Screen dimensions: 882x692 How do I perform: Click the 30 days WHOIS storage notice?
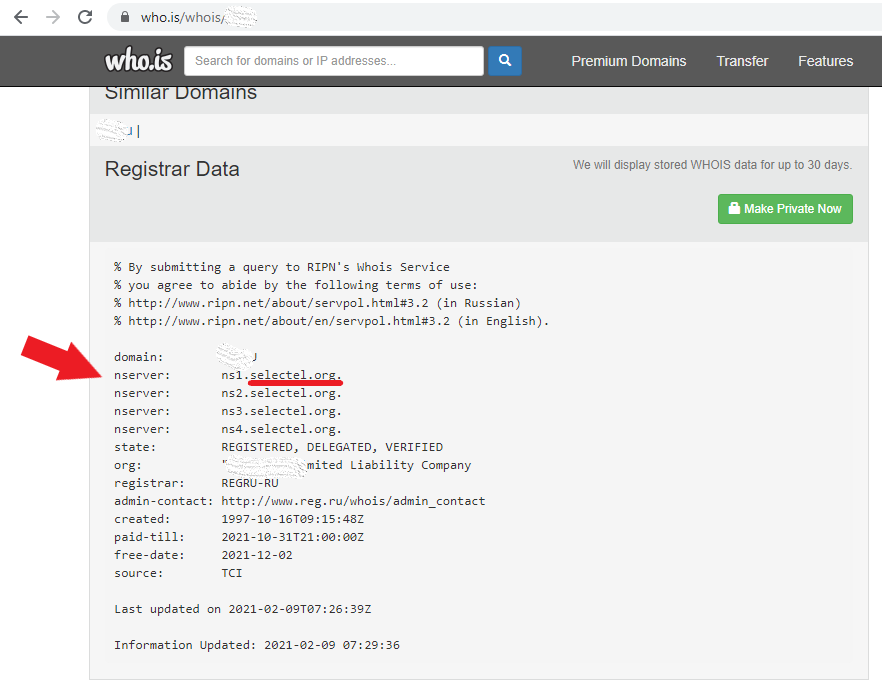(712, 165)
